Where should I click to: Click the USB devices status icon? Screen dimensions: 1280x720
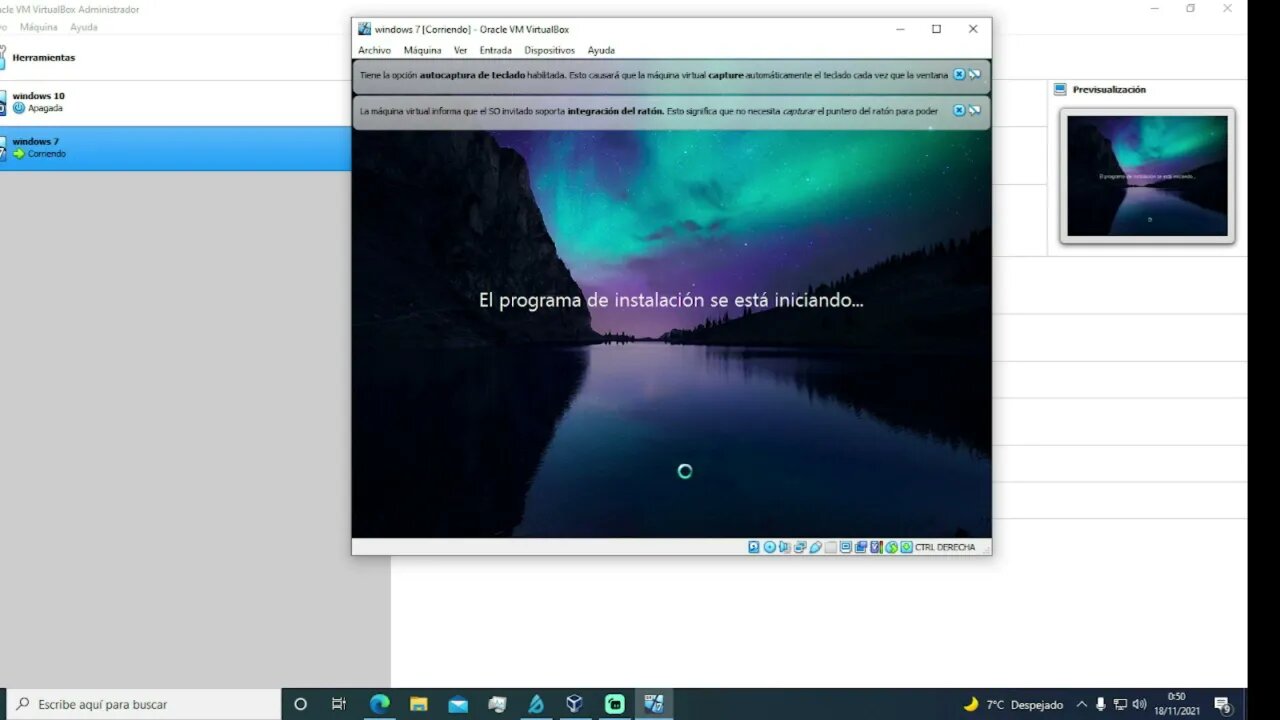(x=815, y=547)
